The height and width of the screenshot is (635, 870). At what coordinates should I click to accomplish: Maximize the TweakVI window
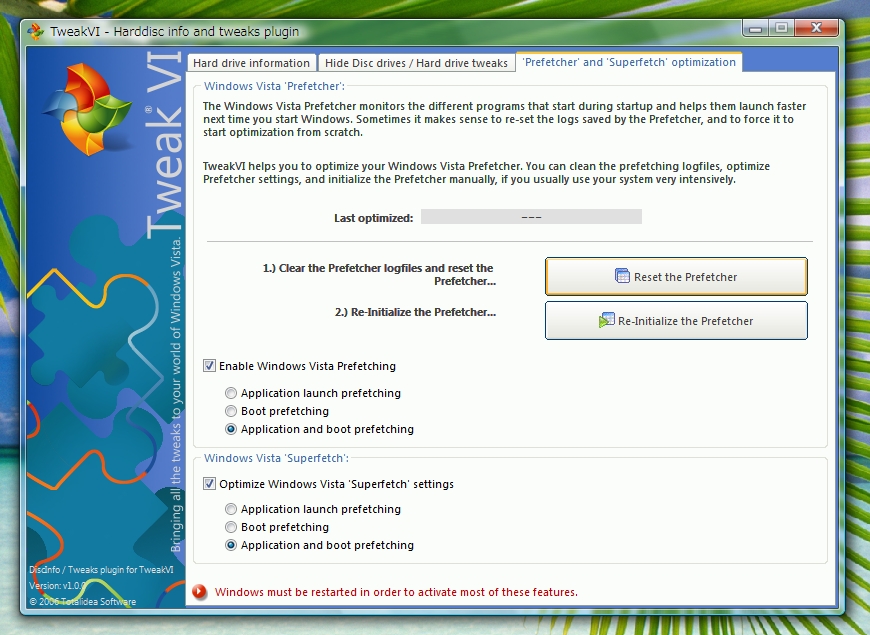tap(781, 28)
